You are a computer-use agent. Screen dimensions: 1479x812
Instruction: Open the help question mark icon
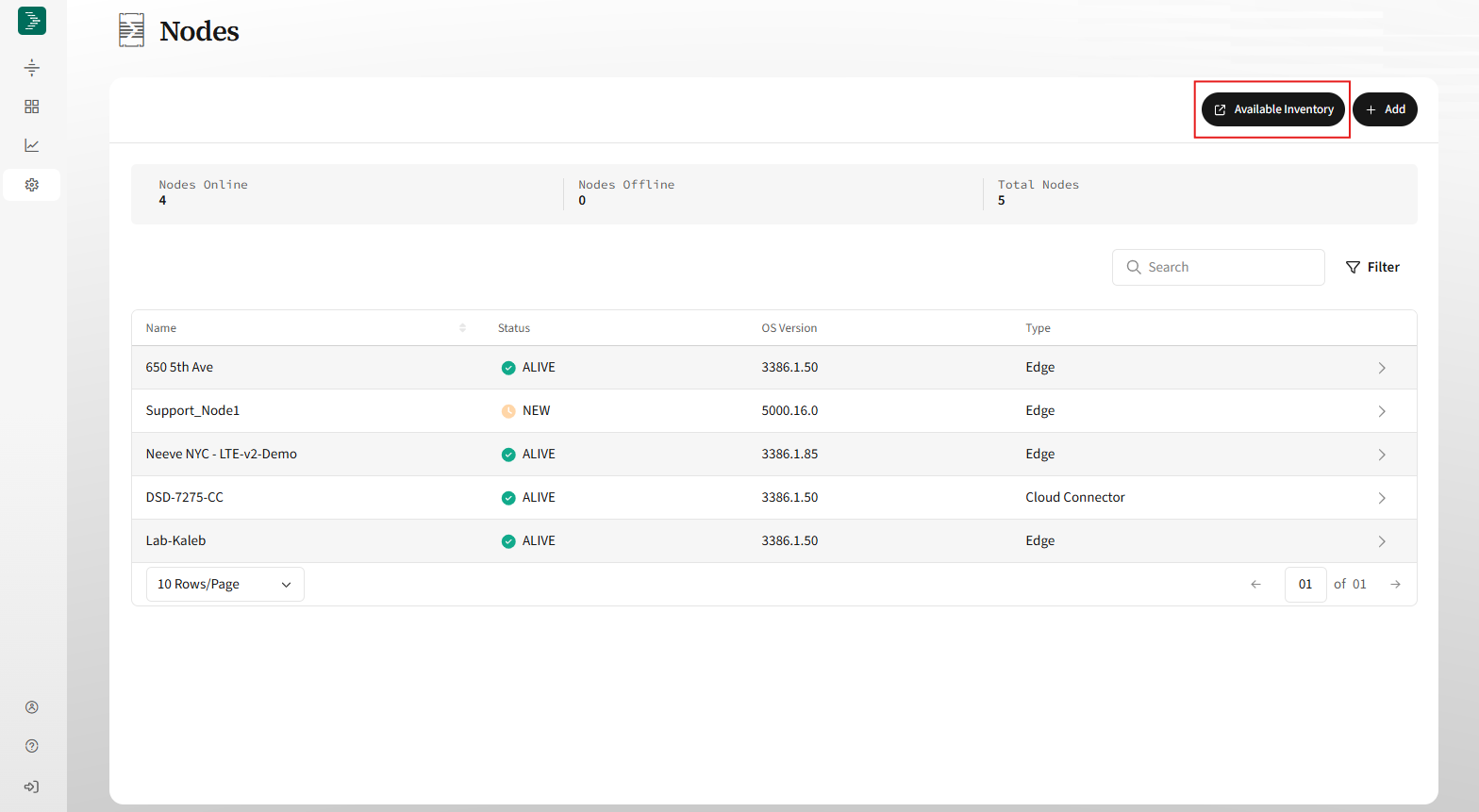tap(32, 746)
